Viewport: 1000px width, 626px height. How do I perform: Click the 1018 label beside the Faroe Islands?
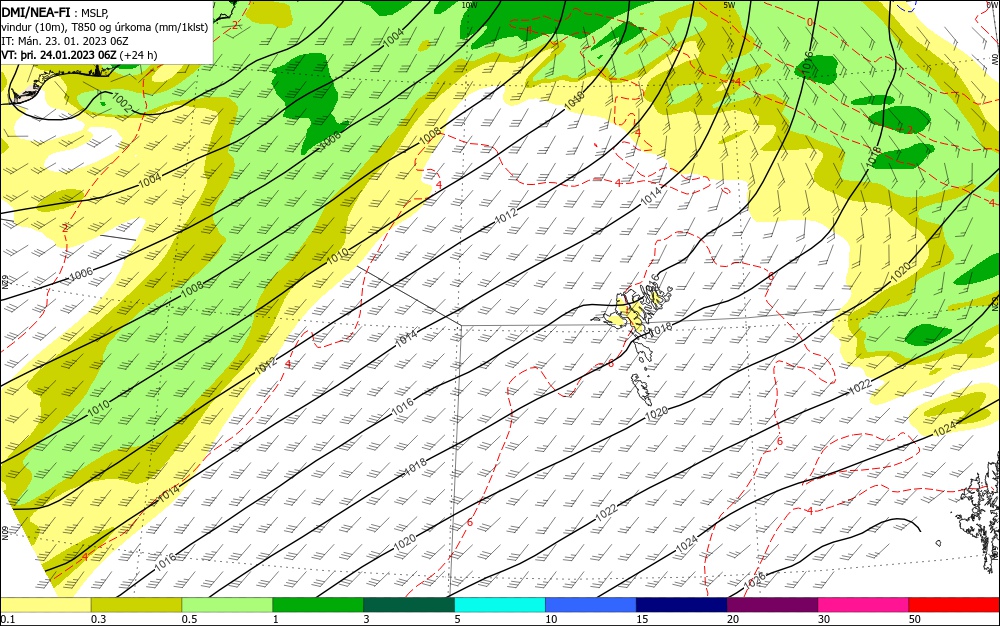pos(661,328)
